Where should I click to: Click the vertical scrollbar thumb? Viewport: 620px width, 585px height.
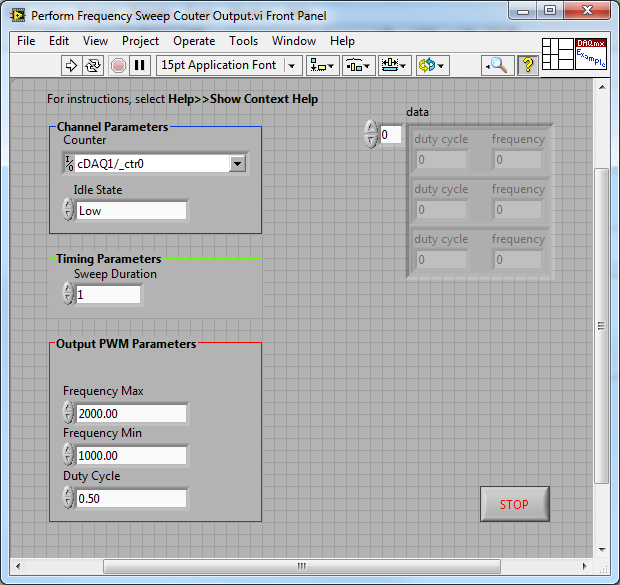tap(601, 325)
